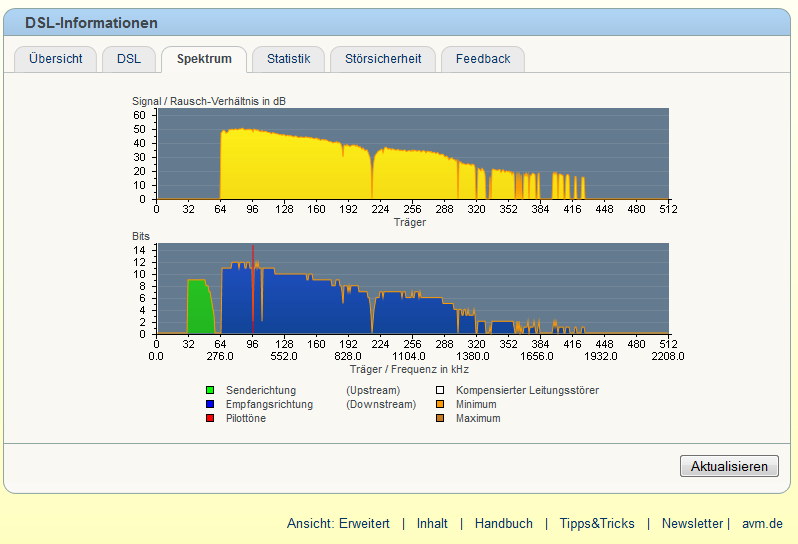Select the Spektrum tab
The width and height of the screenshot is (798, 544).
[x=204, y=59]
